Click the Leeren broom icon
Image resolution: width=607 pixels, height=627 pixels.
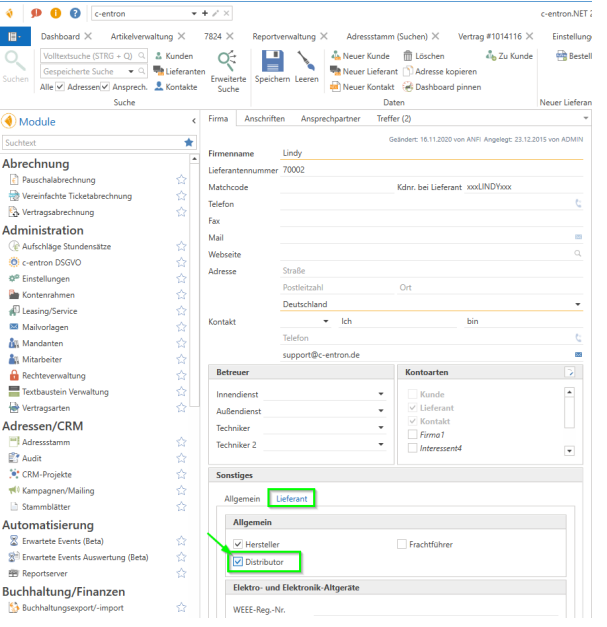click(306, 61)
